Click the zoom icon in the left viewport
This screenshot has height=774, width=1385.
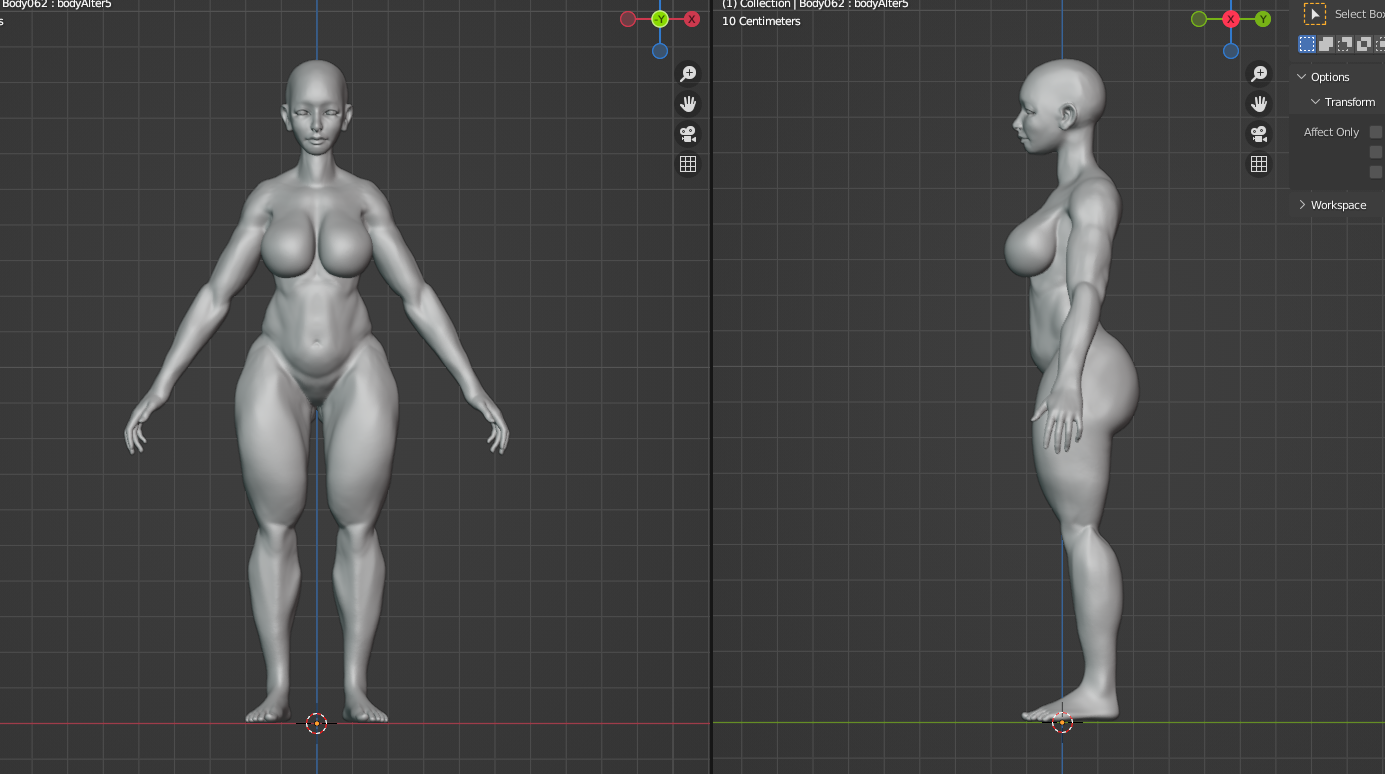[x=688, y=74]
